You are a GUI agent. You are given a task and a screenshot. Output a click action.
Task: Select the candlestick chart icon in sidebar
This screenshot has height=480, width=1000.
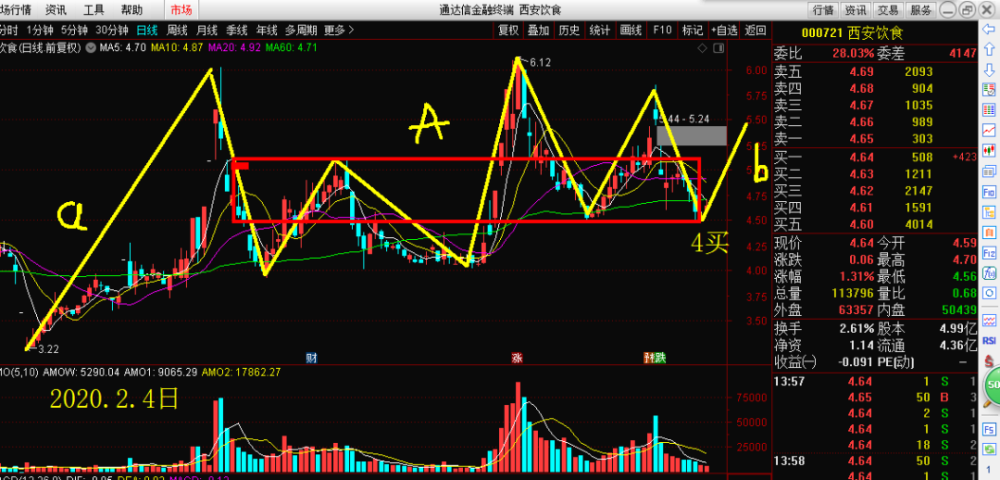(x=989, y=150)
